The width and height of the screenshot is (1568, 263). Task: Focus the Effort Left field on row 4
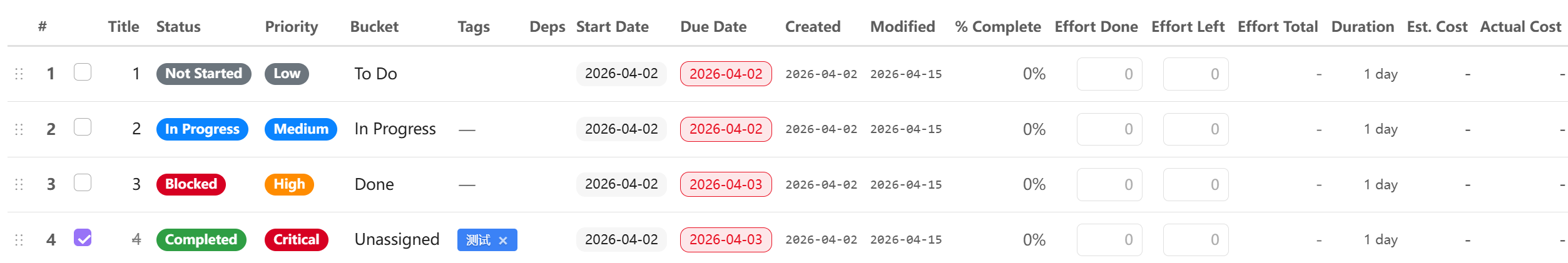click(x=1195, y=240)
